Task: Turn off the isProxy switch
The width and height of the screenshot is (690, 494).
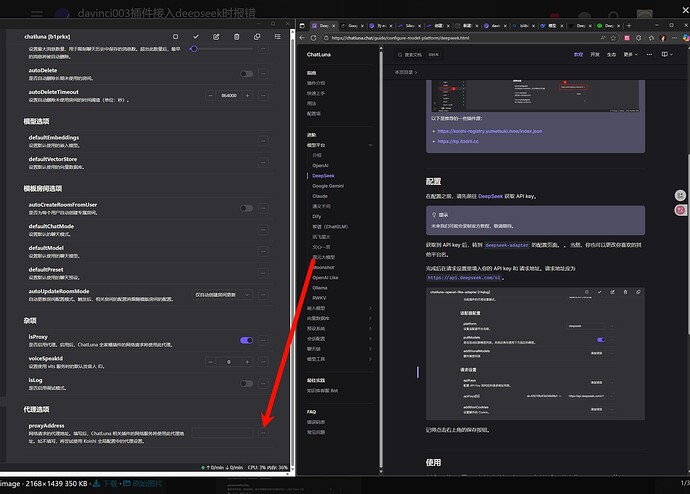Action: [x=246, y=340]
